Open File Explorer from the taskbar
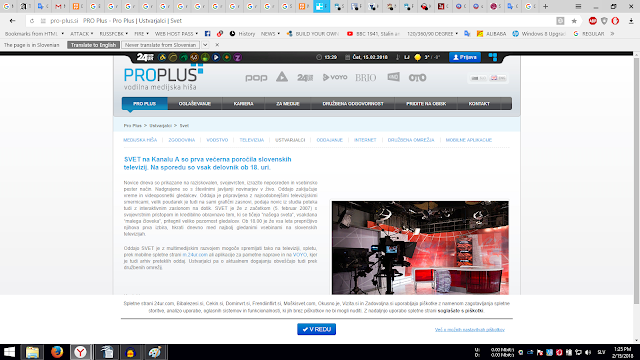640x360 pixels. [32, 352]
